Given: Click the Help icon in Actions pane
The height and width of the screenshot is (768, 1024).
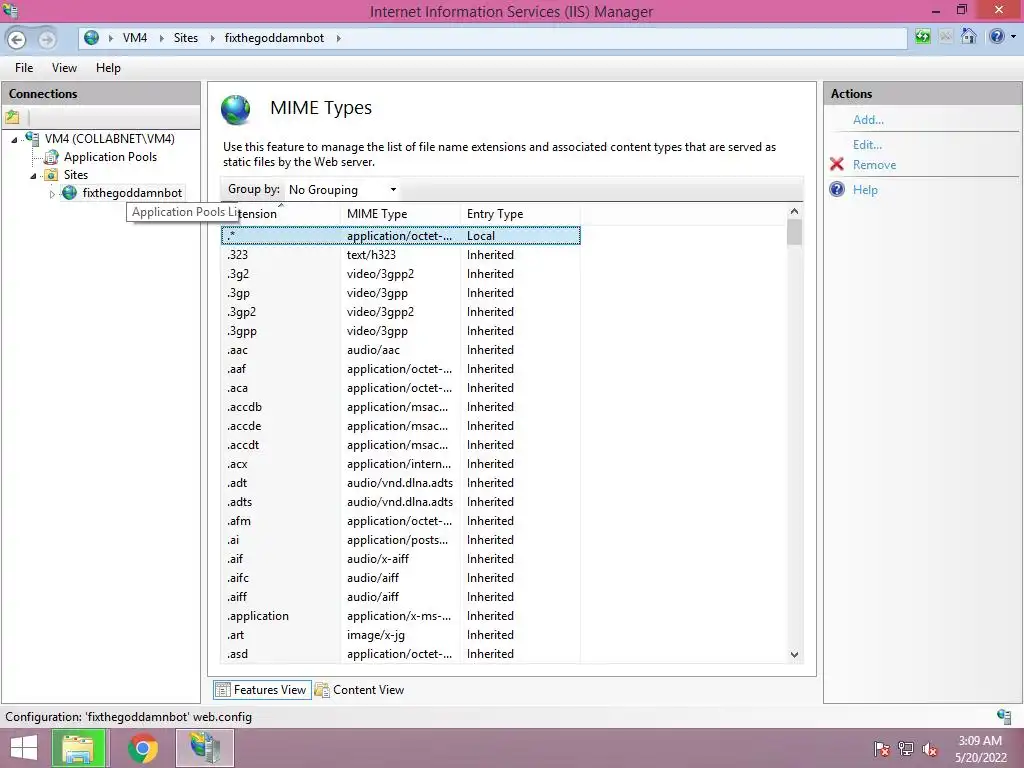Looking at the screenshot, I should (837, 189).
